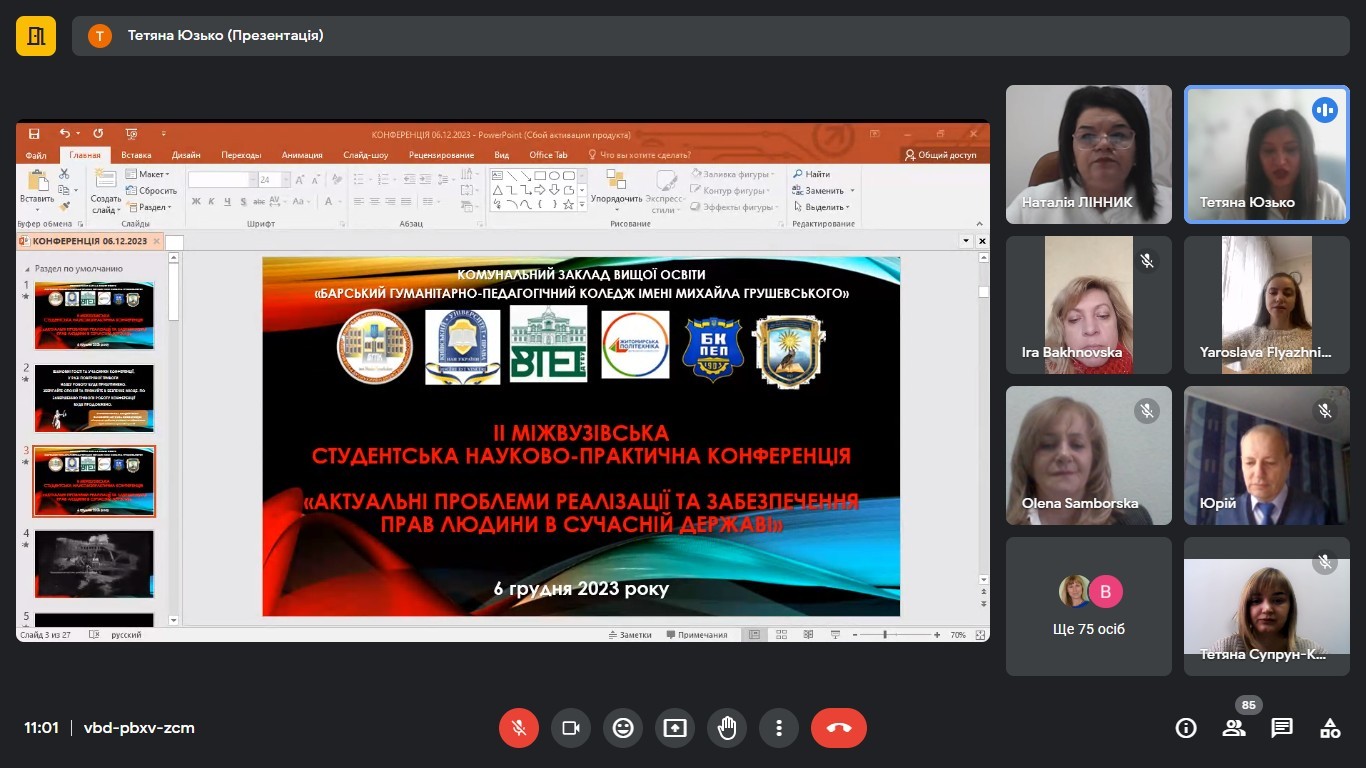Open the three-dot more options menu

(x=779, y=728)
